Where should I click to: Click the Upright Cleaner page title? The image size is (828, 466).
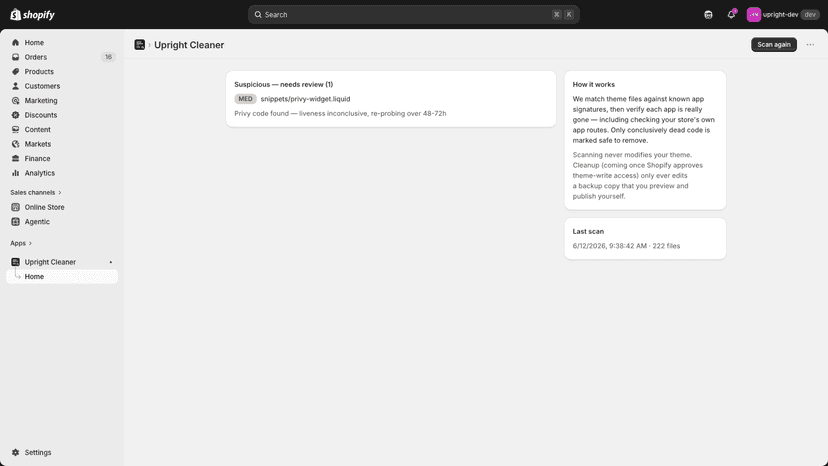coord(189,45)
